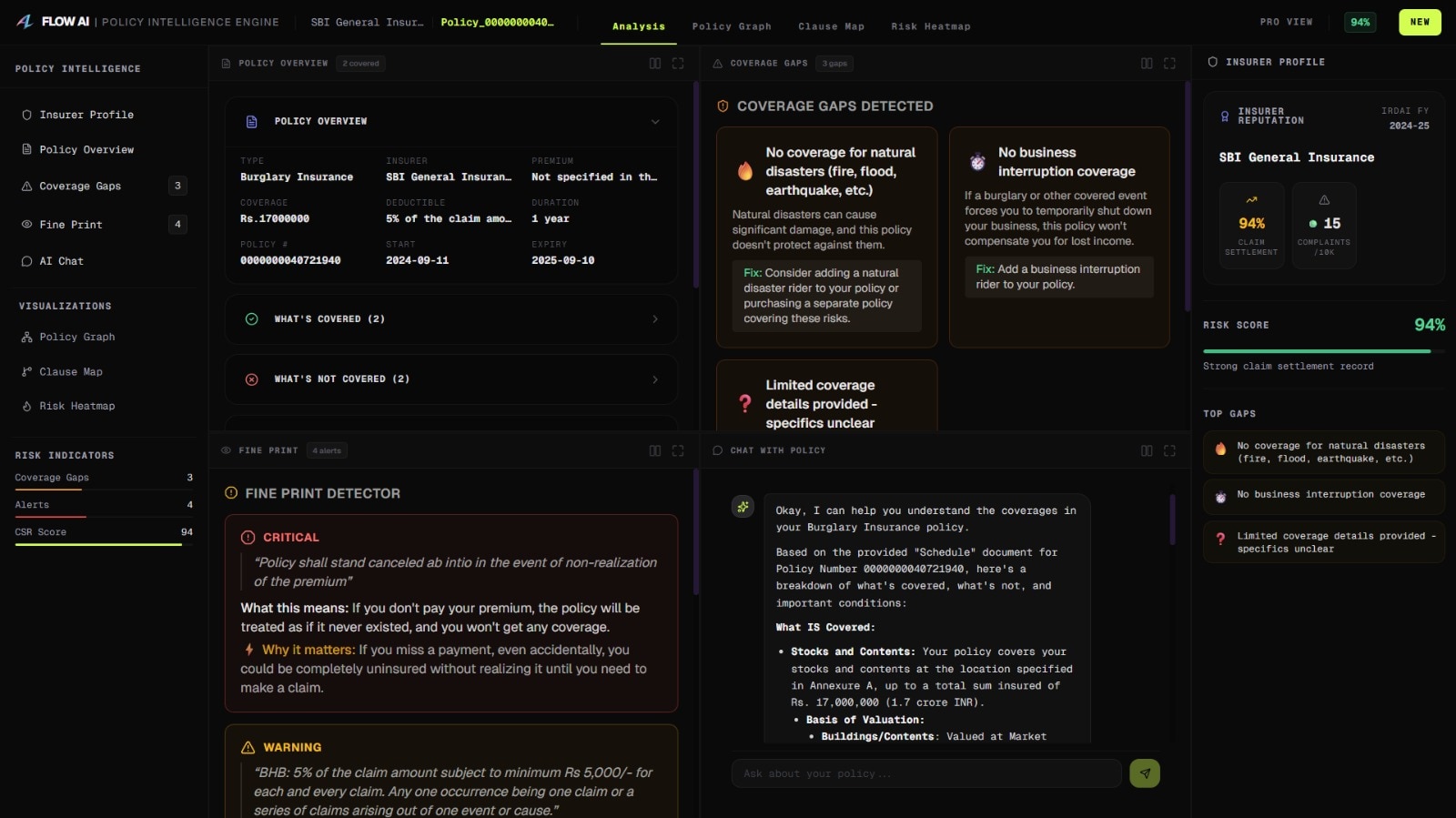
Task: Click the PRO VIEW link
Action: (x=1286, y=22)
